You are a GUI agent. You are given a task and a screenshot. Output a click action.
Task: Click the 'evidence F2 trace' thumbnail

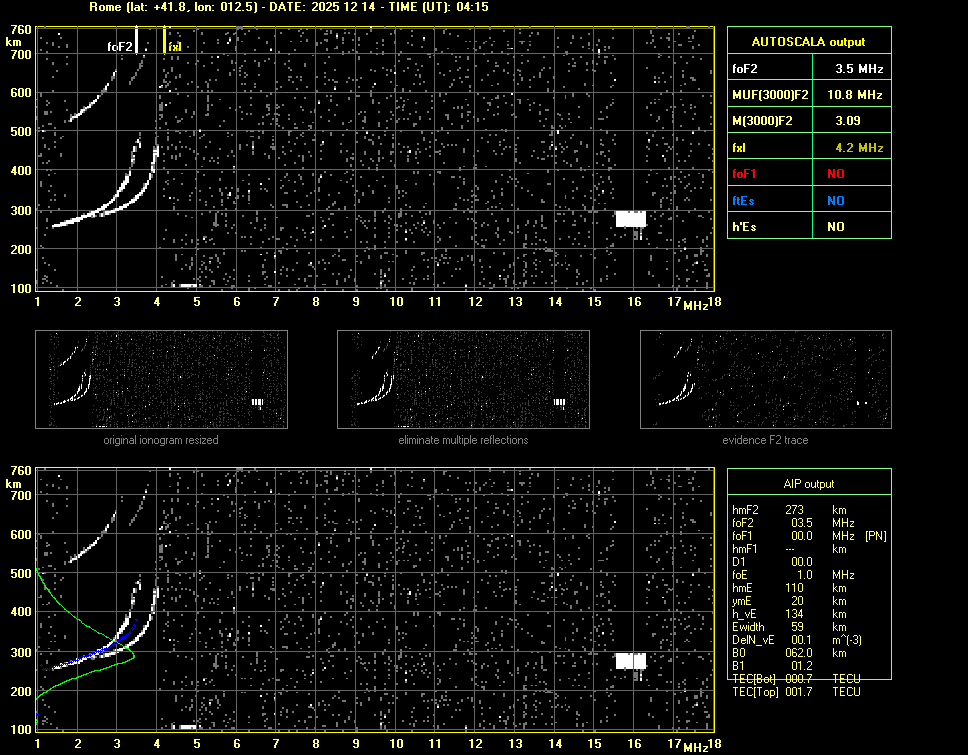(x=765, y=379)
